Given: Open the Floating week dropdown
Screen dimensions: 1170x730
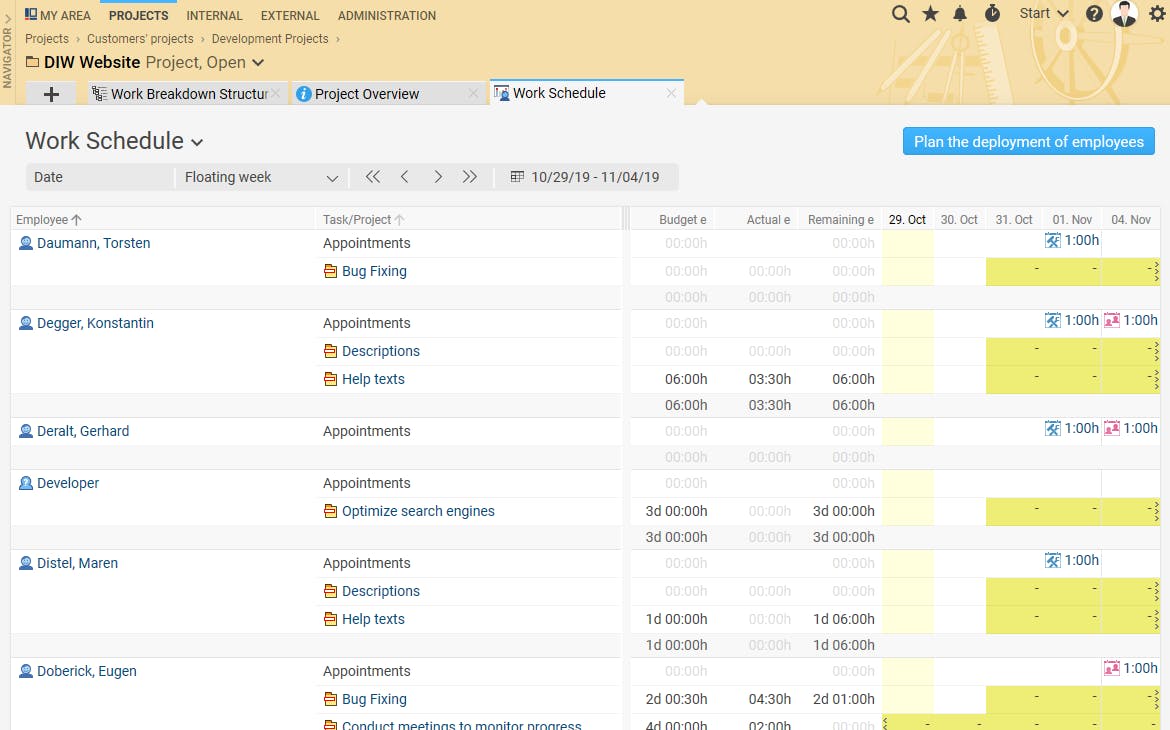Looking at the screenshot, I should click(x=260, y=178).
